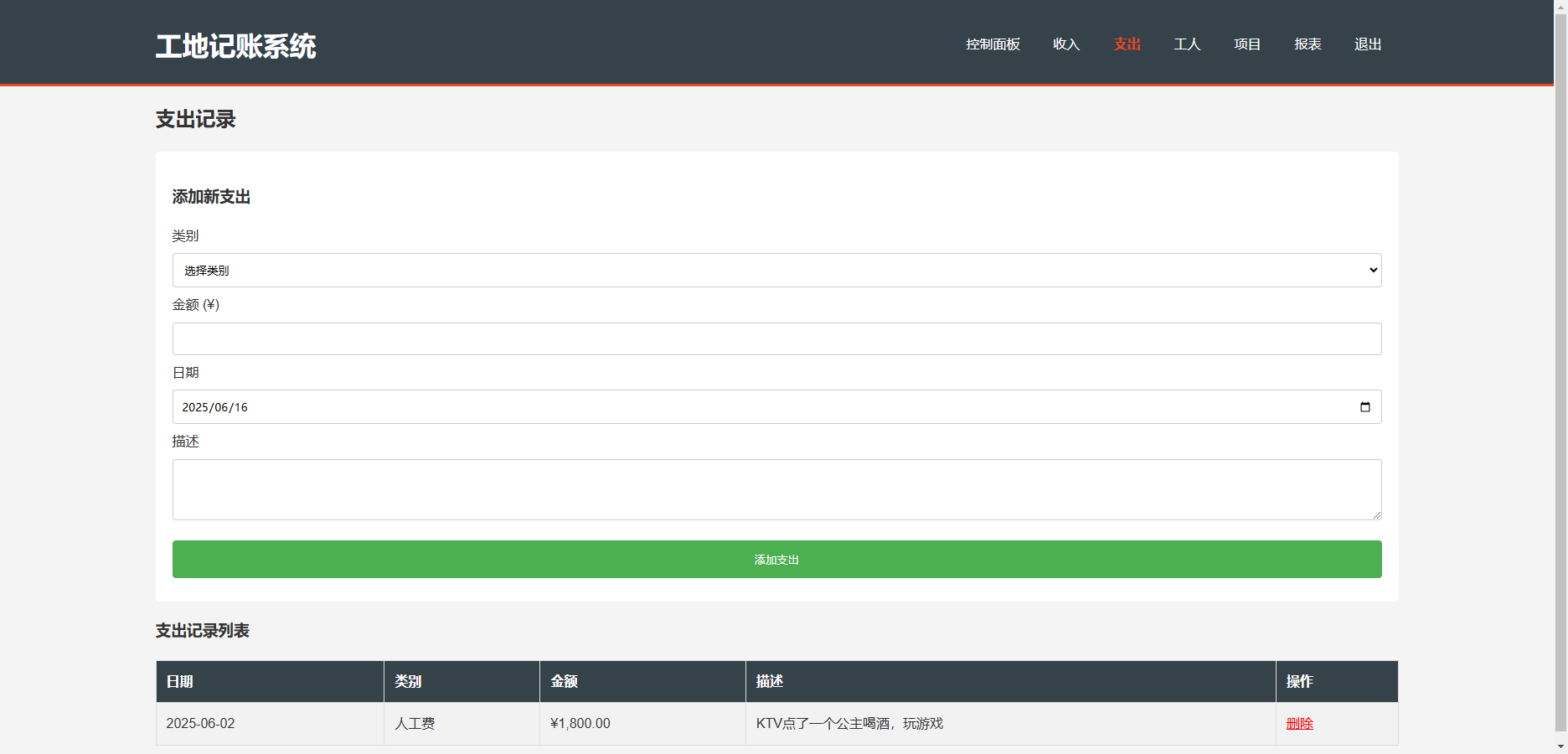Delete the 2025-06-02 expense record
Viewport: 1568px width, 754px height.
click(x=1299, y=724)
